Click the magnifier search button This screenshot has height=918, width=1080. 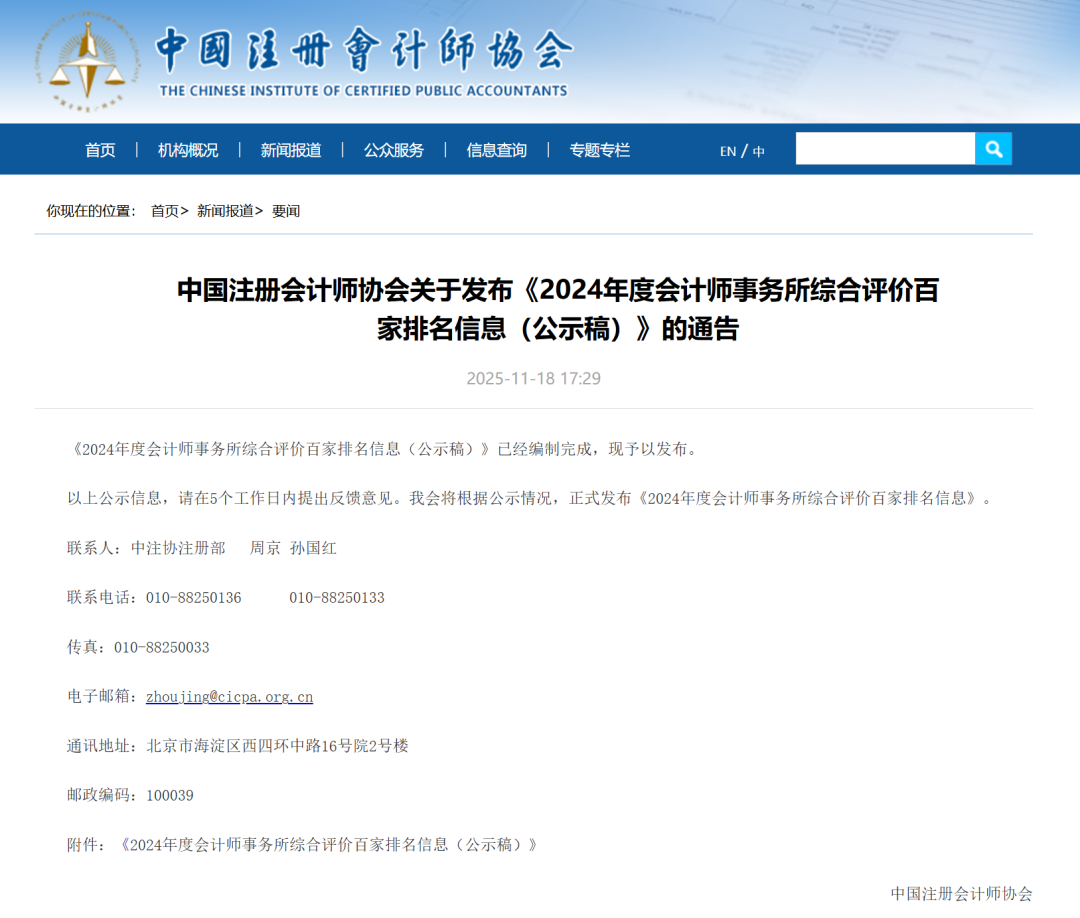coord(993,149)
